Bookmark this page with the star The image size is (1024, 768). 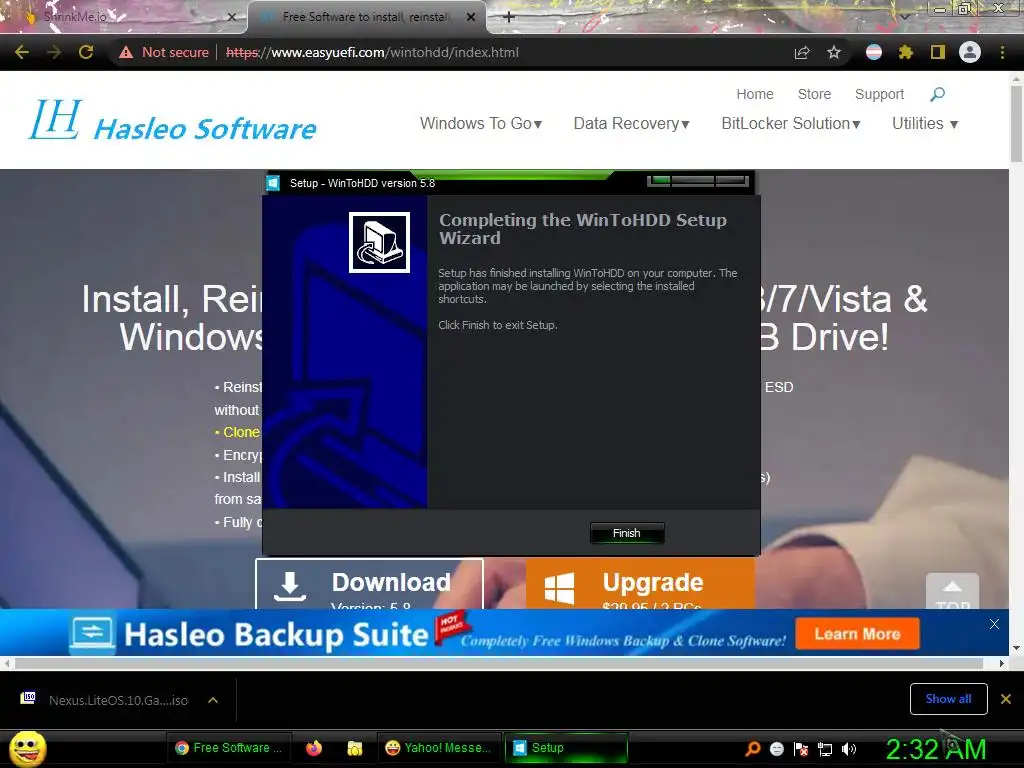click(834, 52)
